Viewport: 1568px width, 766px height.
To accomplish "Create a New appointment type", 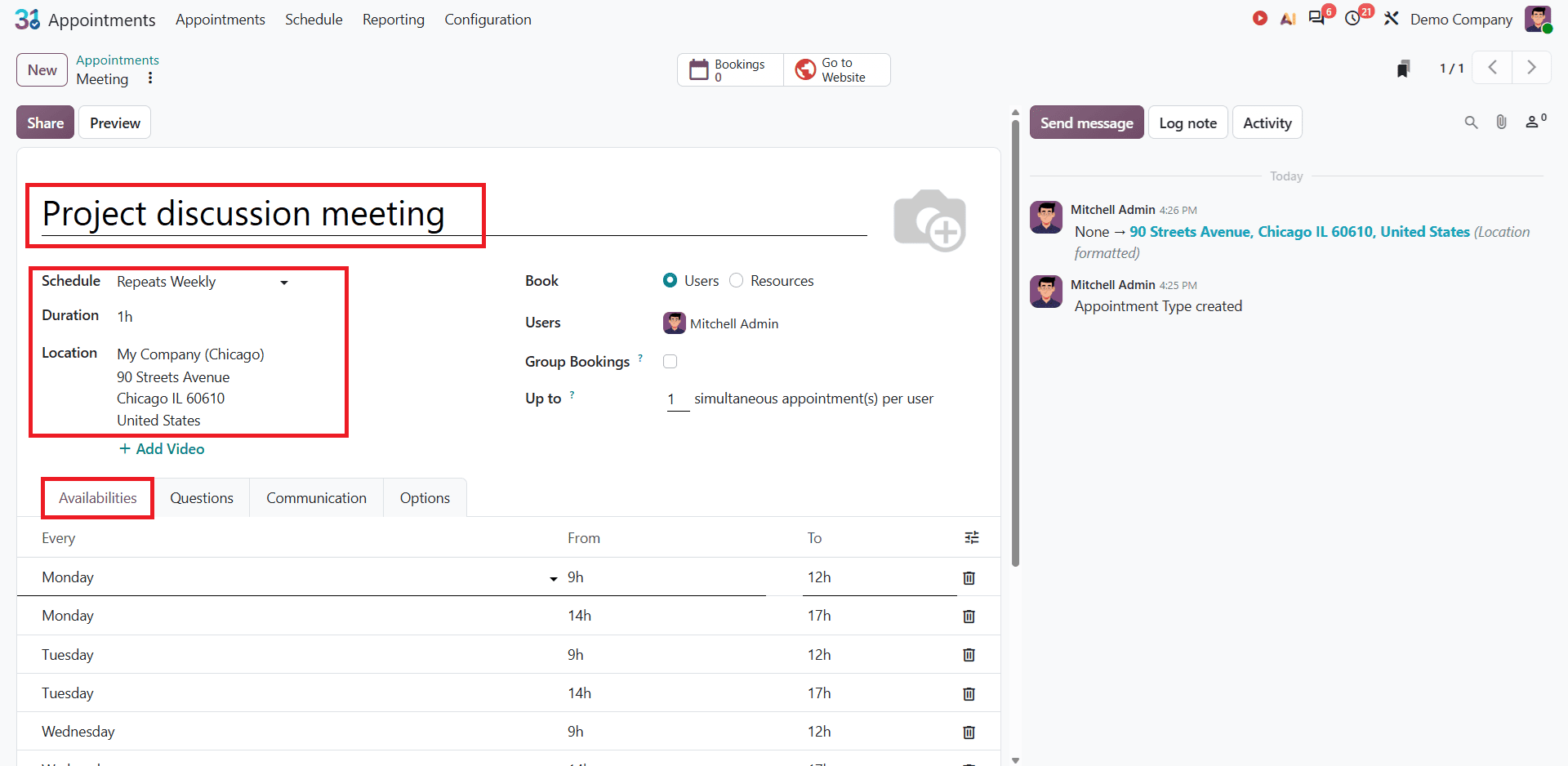I will (42, 69).
